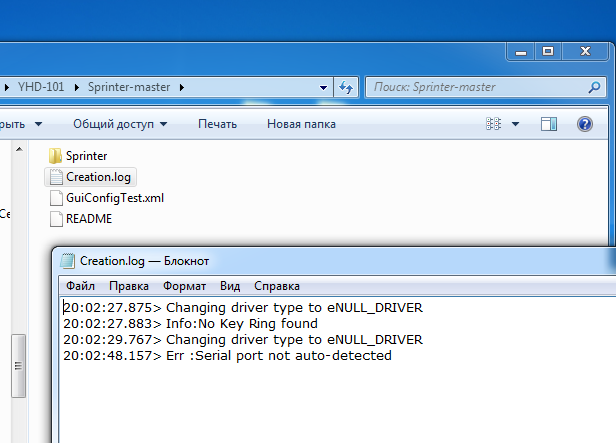Open the Формат menu in Notepad

coord(184,285)
